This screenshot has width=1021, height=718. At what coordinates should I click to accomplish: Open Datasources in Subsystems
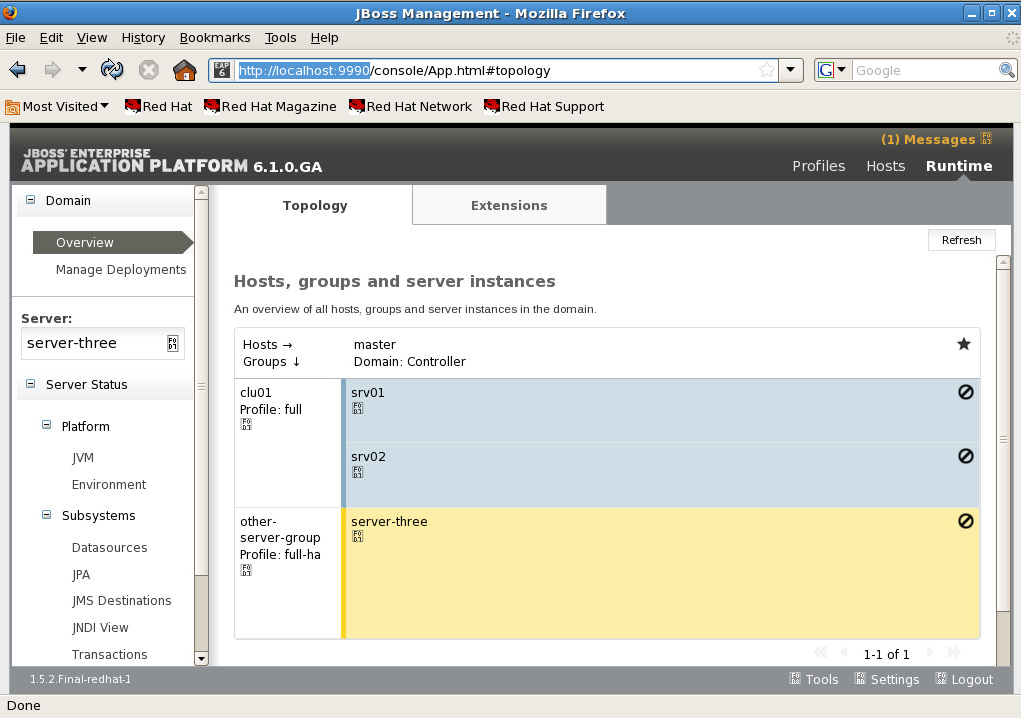[x=109, y=547]
